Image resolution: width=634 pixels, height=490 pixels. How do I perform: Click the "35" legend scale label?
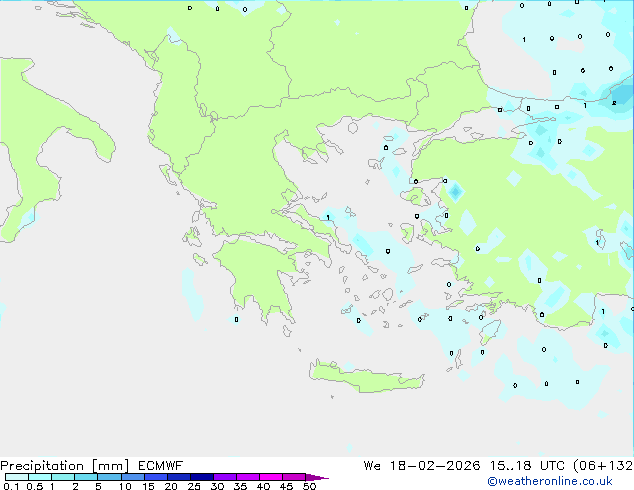coord(240,486)
